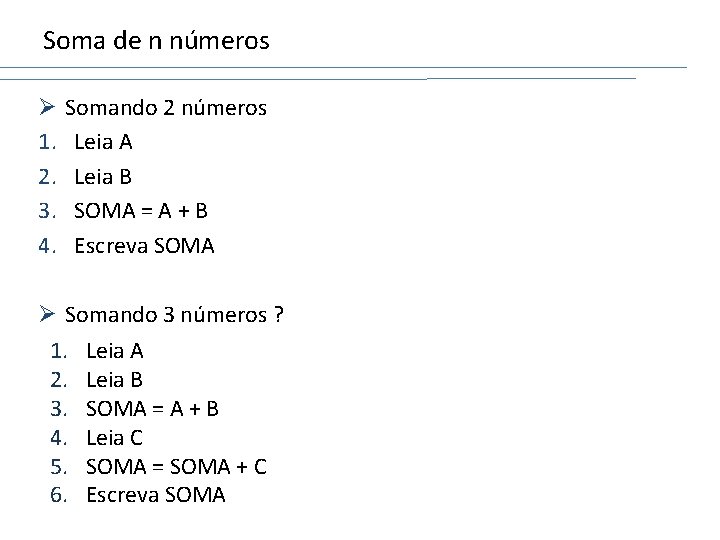720x540 pixels.
Task: Click "Leia B" under "Somando 3 números"
Action: (x=115, y=380)
